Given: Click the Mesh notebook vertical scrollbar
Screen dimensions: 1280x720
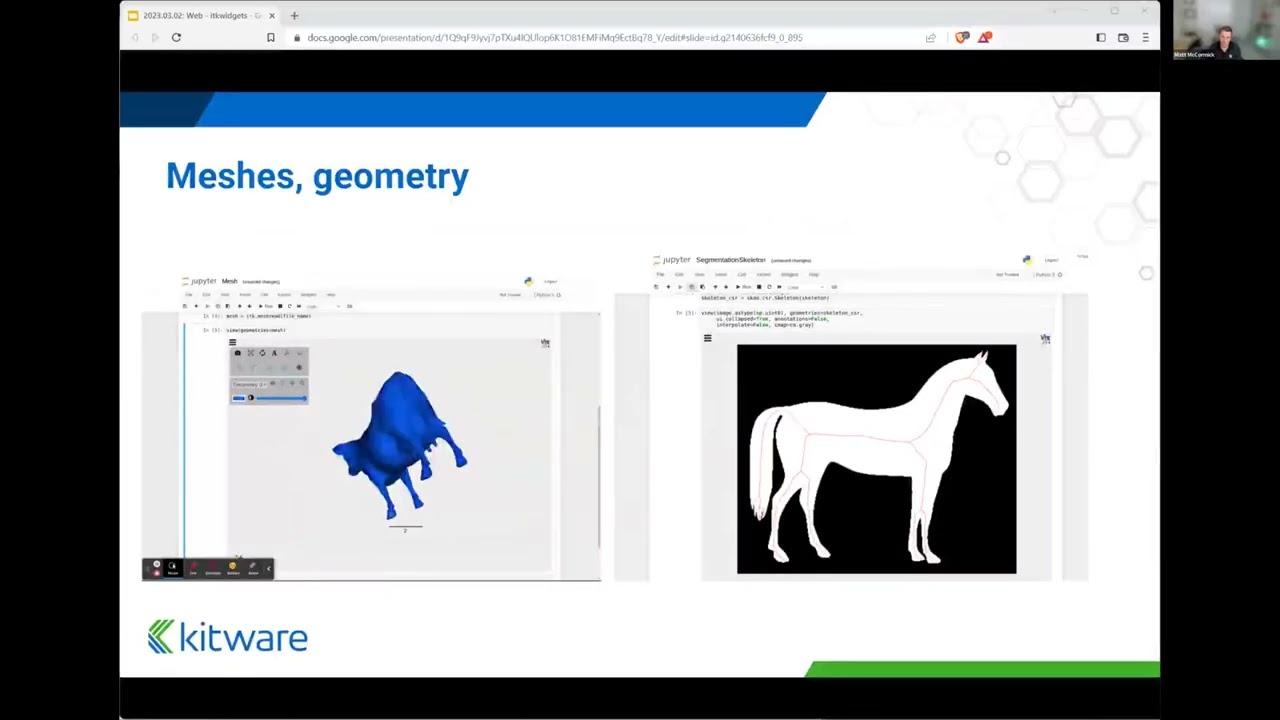Looking at the screenshot, I should pyautogui.click(x=599, y=477).
